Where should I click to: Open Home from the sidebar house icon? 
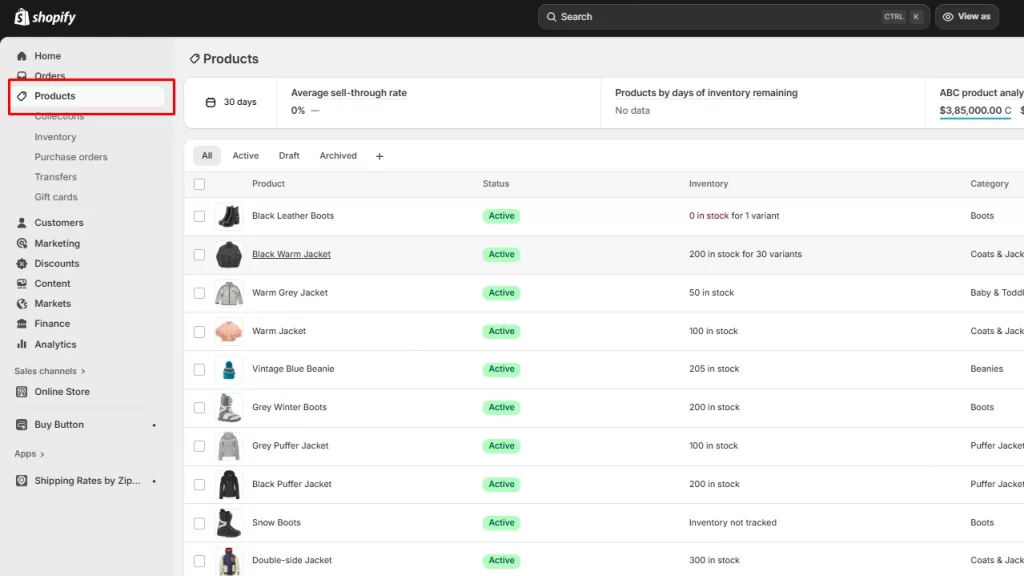click(x=22, y=56)
